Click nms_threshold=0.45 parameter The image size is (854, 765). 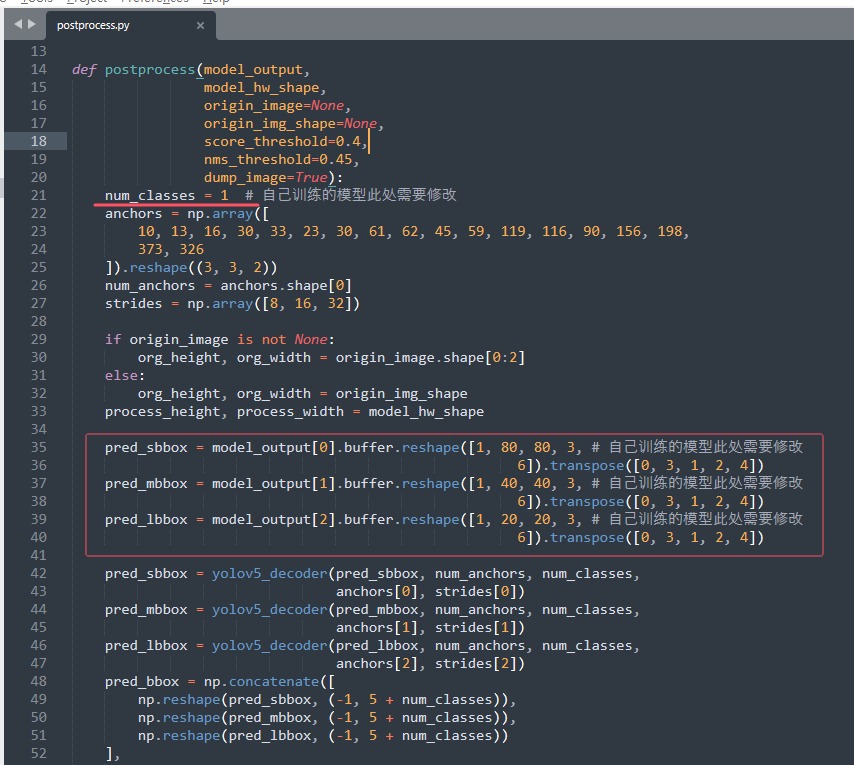tap(278, 160)
